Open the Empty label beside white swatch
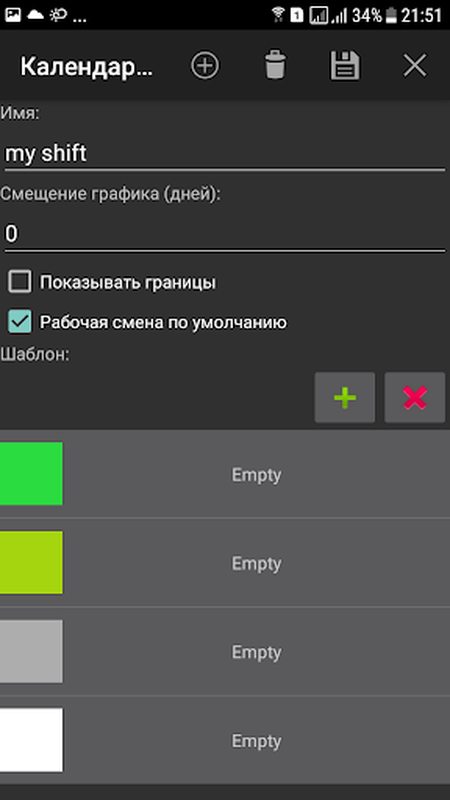Screen dimensions: 450x800 [256, 741]
